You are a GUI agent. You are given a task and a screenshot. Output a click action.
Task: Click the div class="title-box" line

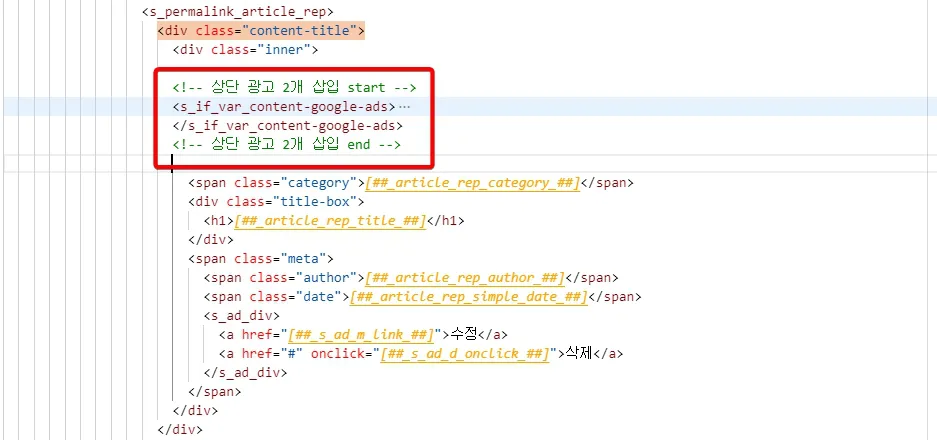tap(276, 201)
